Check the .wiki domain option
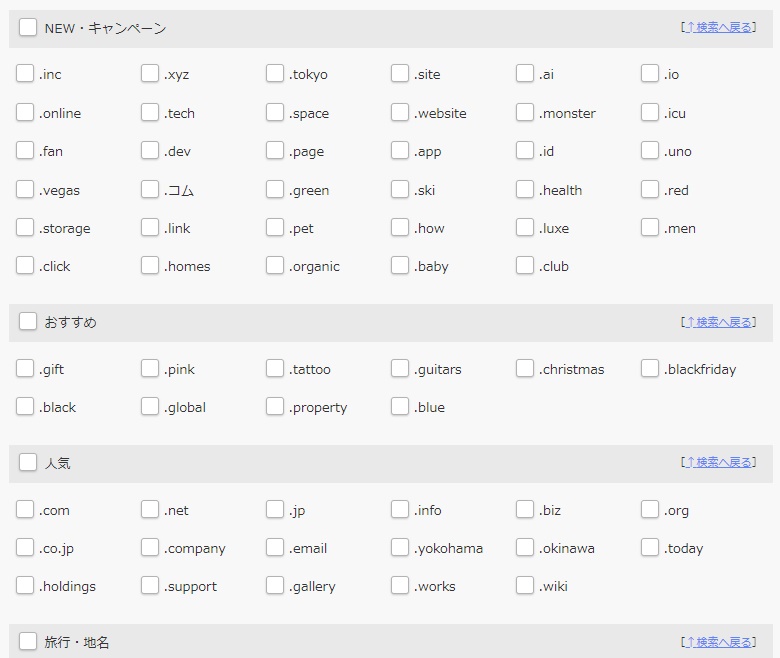The image size is (780, 658). (x=525, y=585)
